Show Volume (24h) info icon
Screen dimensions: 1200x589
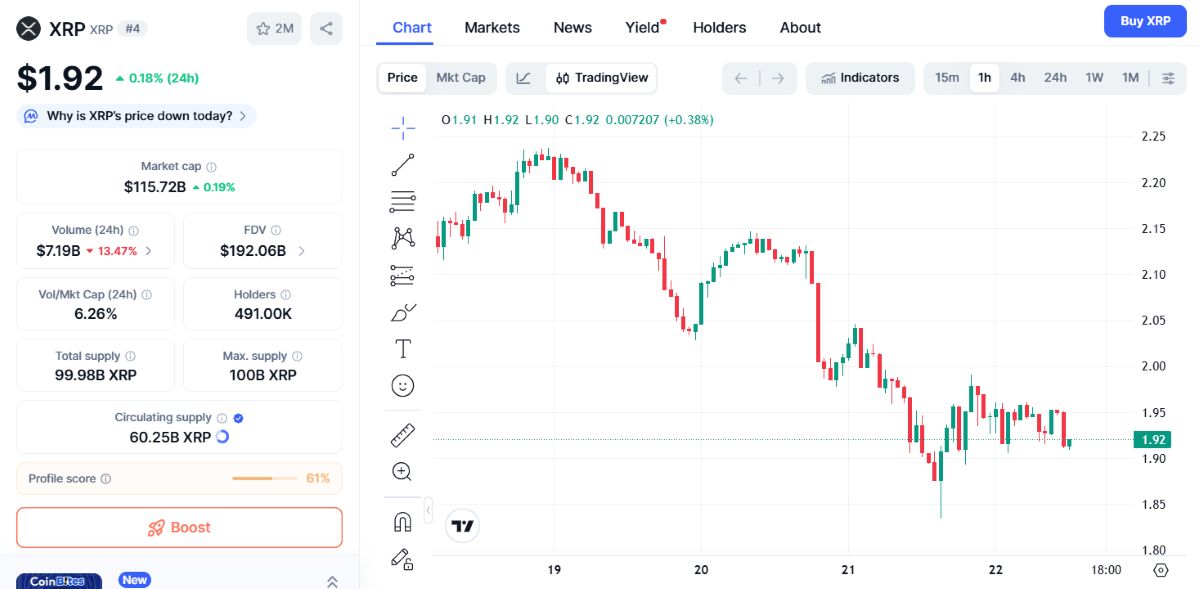click(134, 230)
